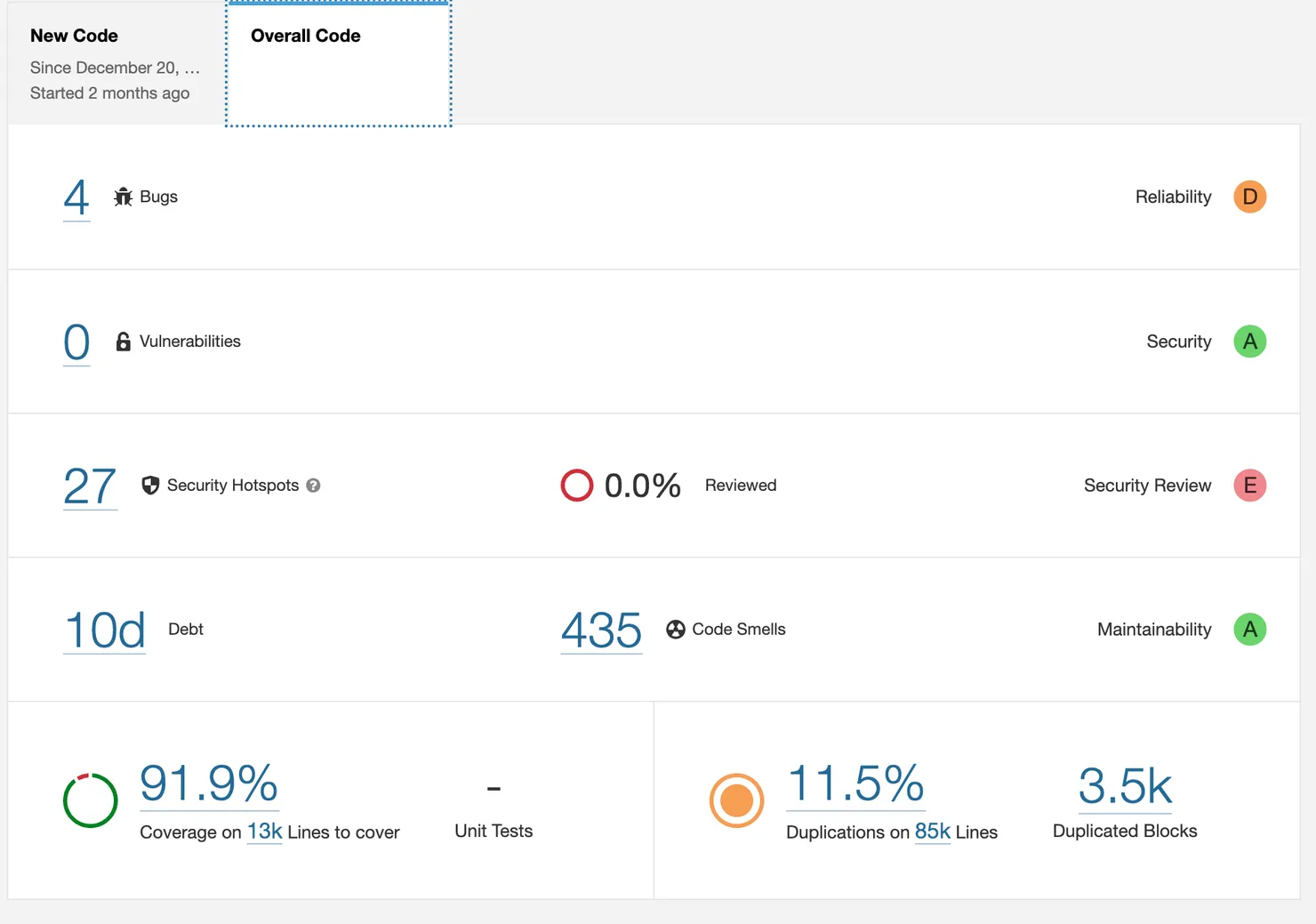Image resolution: width=1316 pixels, height=924 pixels.
Task: Click the Maintainability A rating badge
Action: 1249,630
